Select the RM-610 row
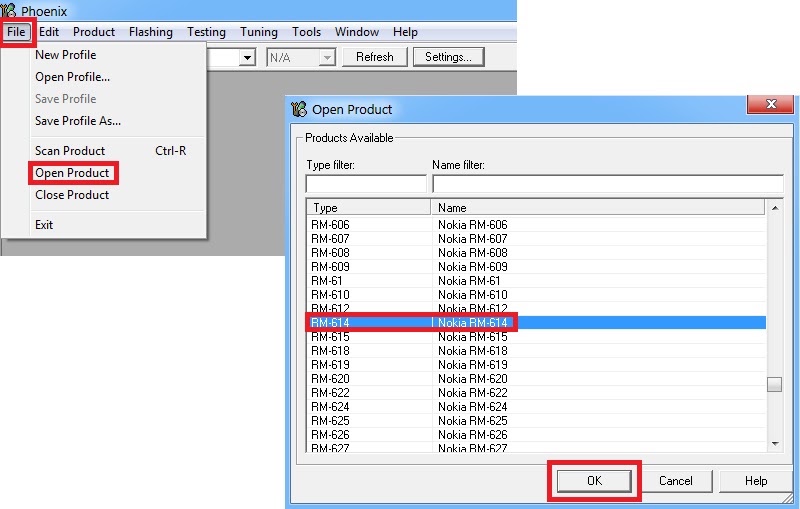Screen dimensions: 800x509 point(536,295)
